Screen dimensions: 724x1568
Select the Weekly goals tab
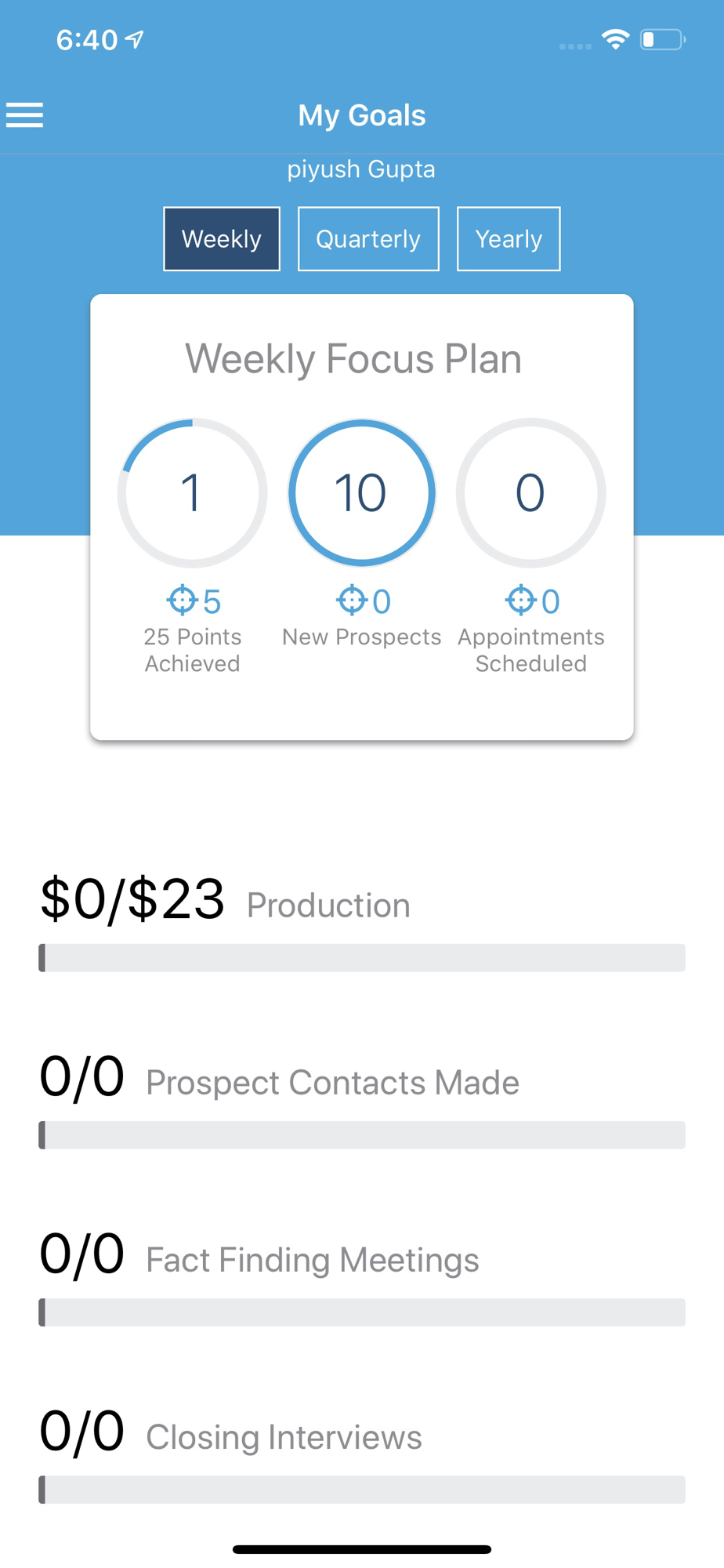(x=222, y=239)
